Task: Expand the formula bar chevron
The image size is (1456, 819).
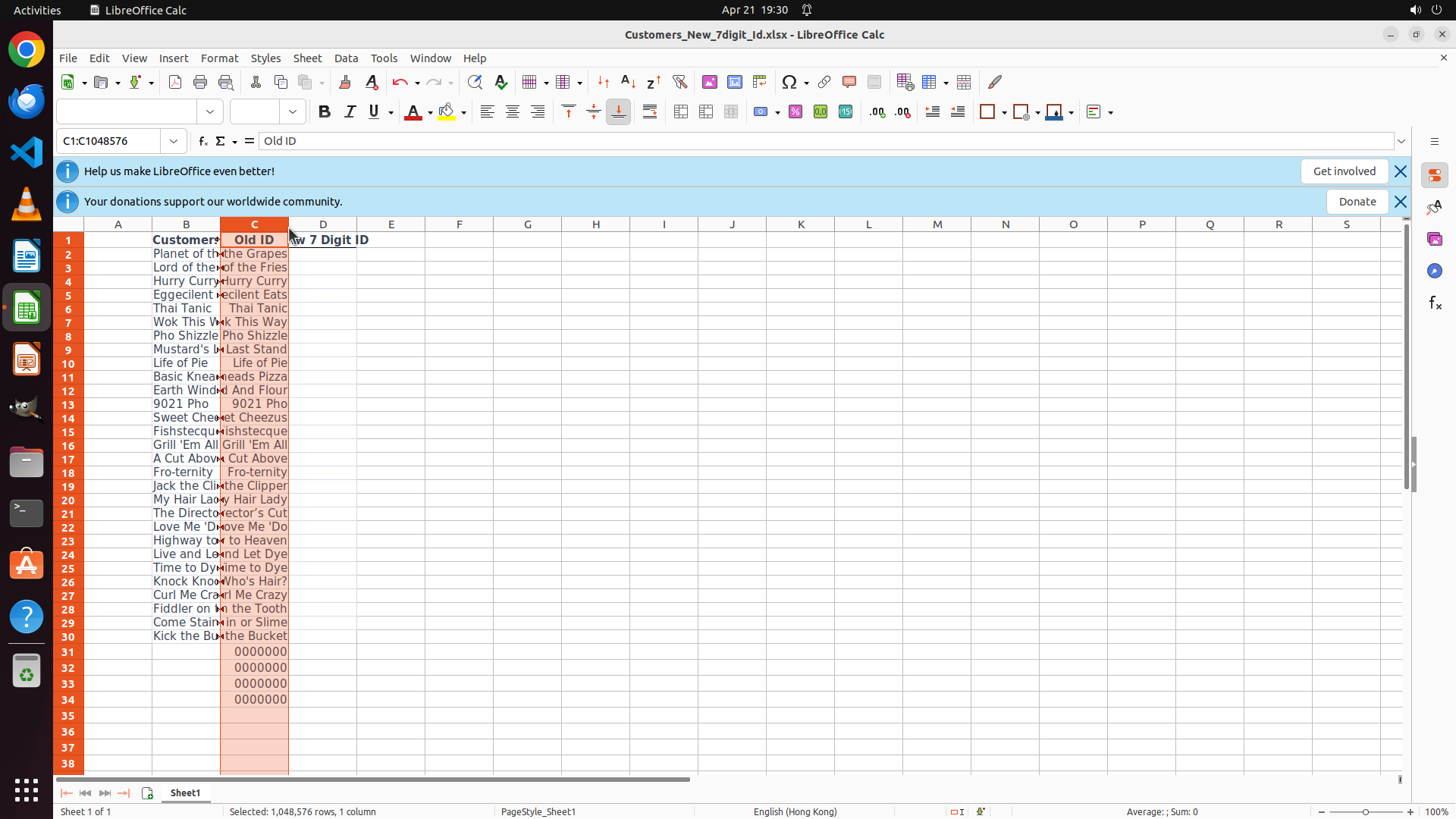Action: click(1401, 141)
